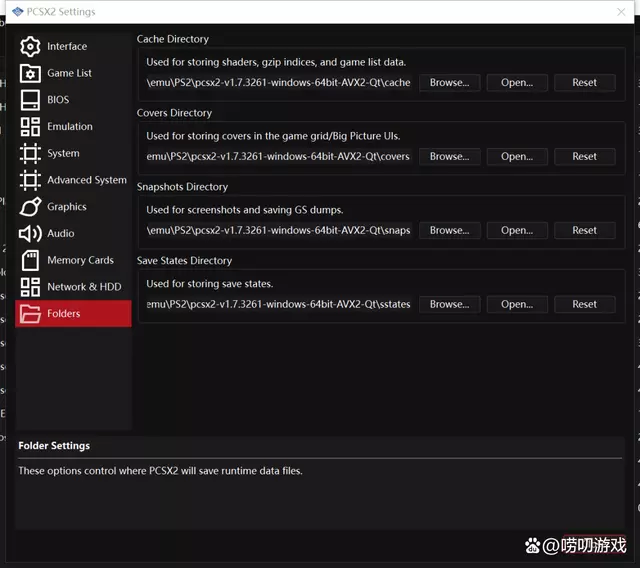Viewport: 640px width, 568px height.
Task: Click the Emulation grid icon
Action: pos(30,126)
